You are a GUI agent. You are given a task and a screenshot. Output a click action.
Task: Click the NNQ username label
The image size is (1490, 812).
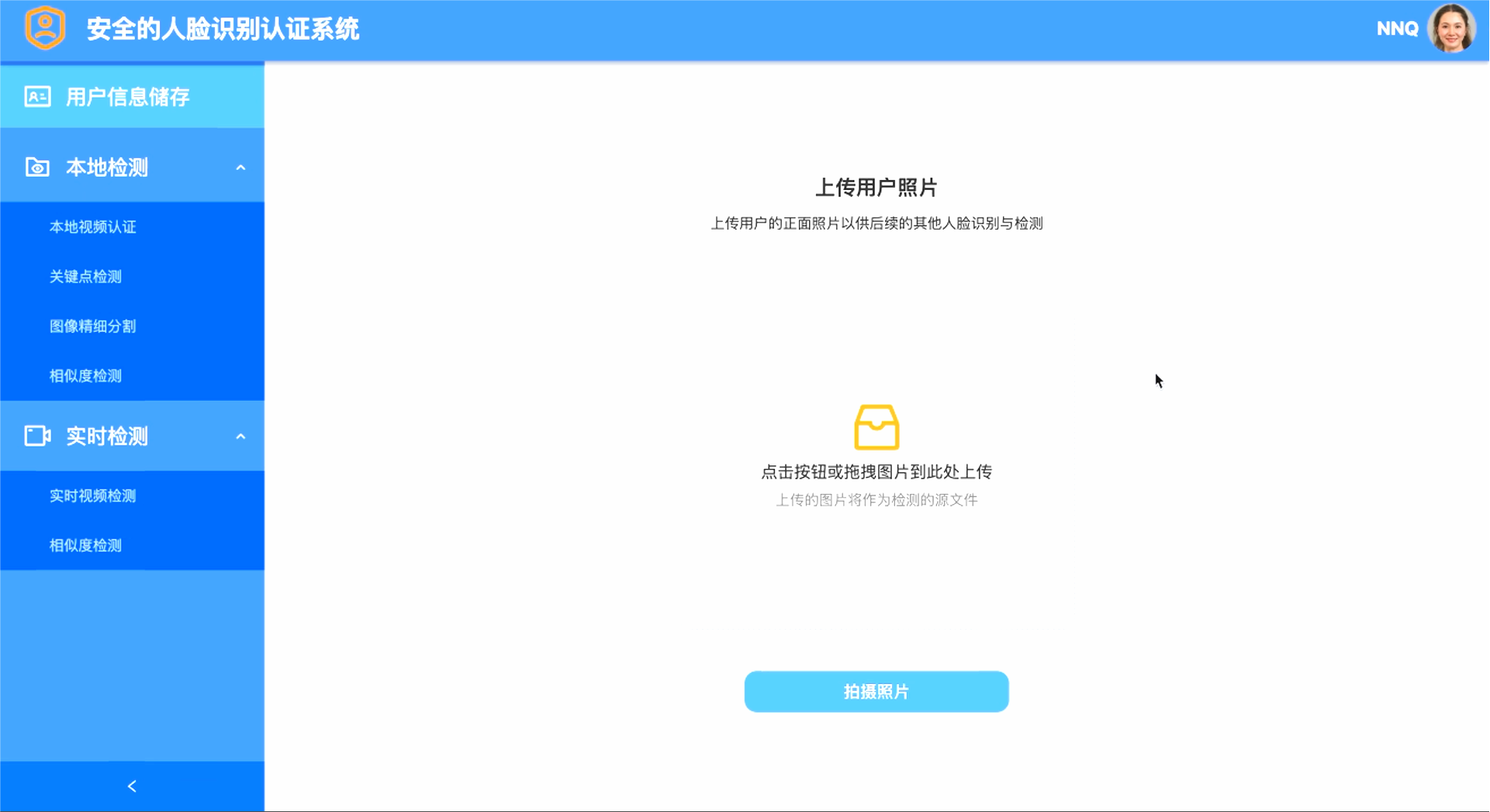click(x=1397, y=29)
